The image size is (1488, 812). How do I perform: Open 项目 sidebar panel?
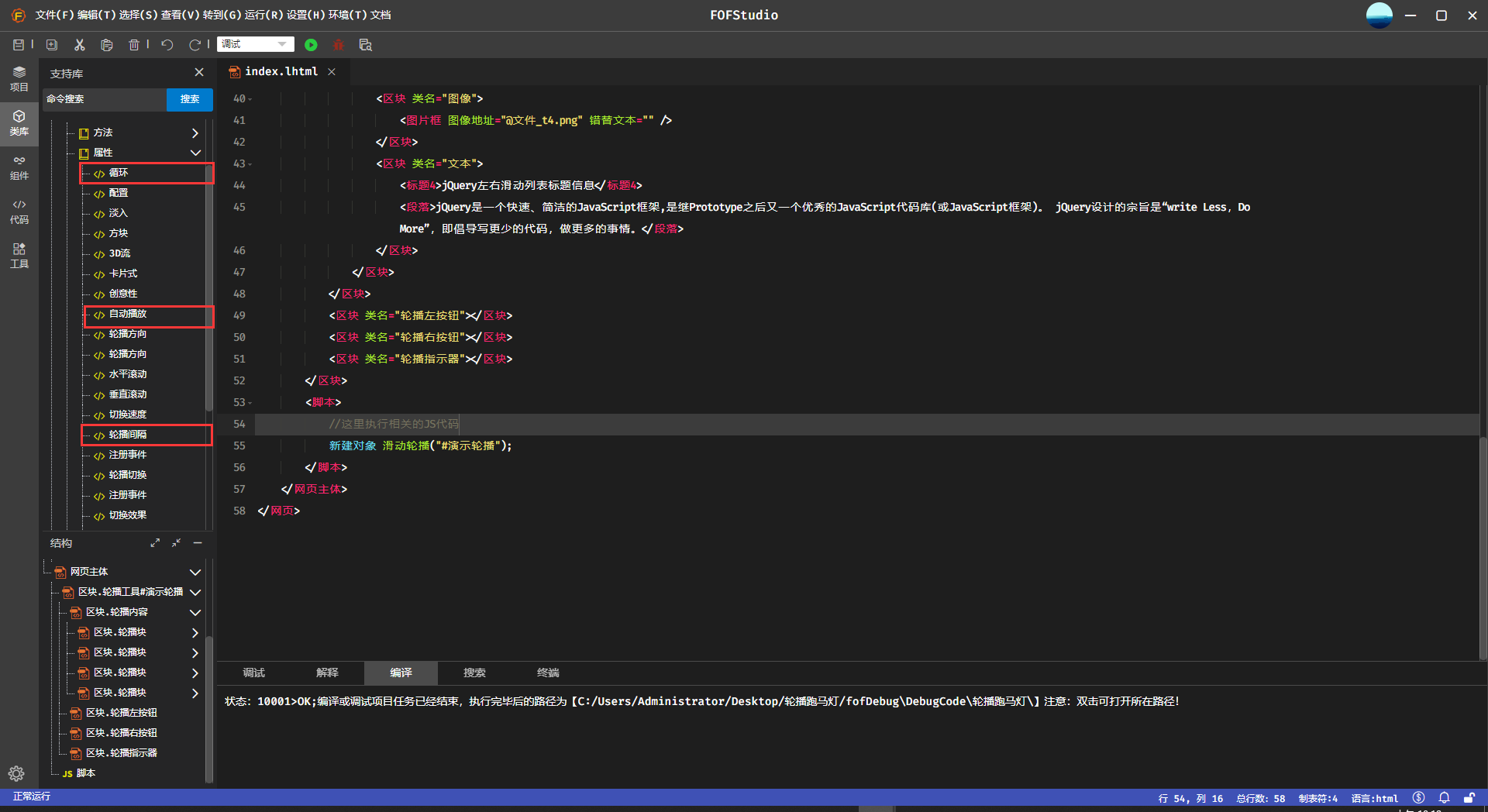tap(19, 79)
